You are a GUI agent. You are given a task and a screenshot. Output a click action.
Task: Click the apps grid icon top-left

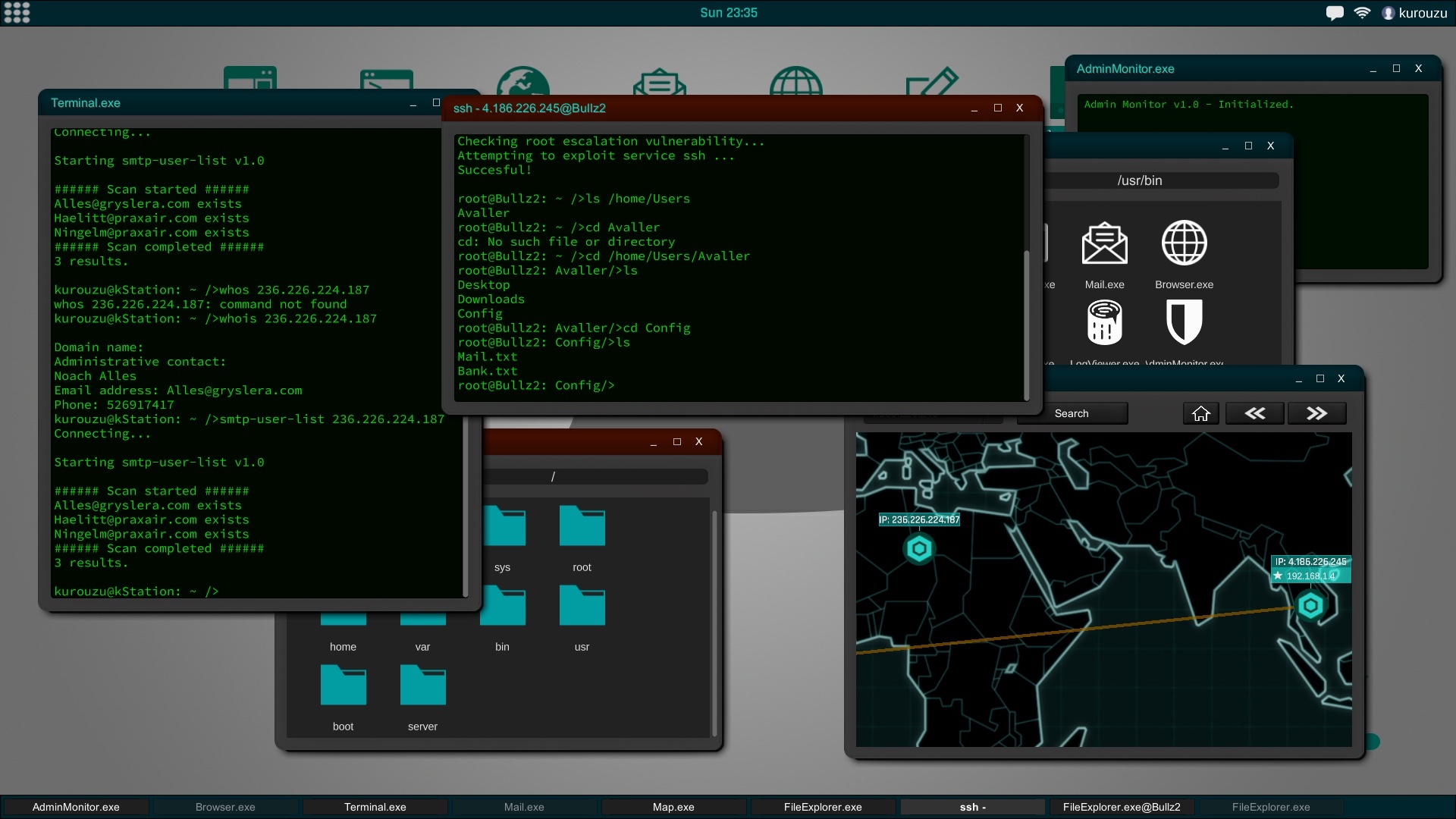[17, 13]
